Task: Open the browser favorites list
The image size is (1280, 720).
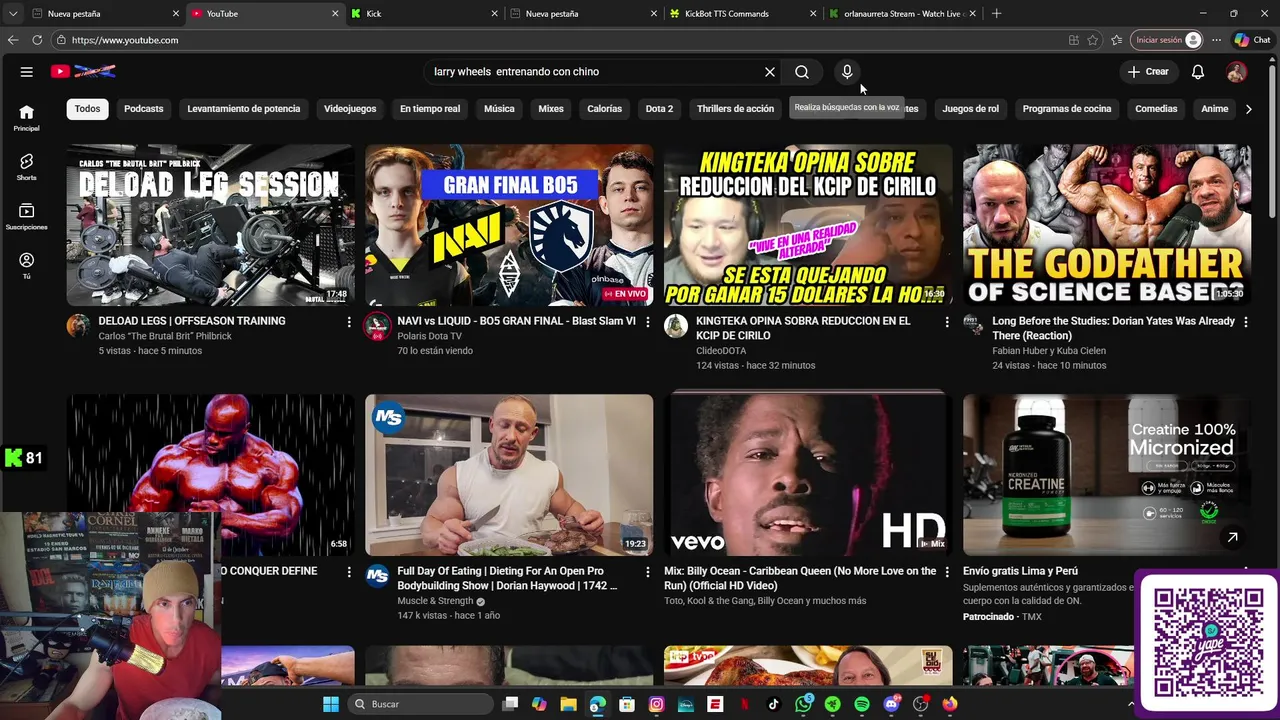Action: (x=1116, y=40)
